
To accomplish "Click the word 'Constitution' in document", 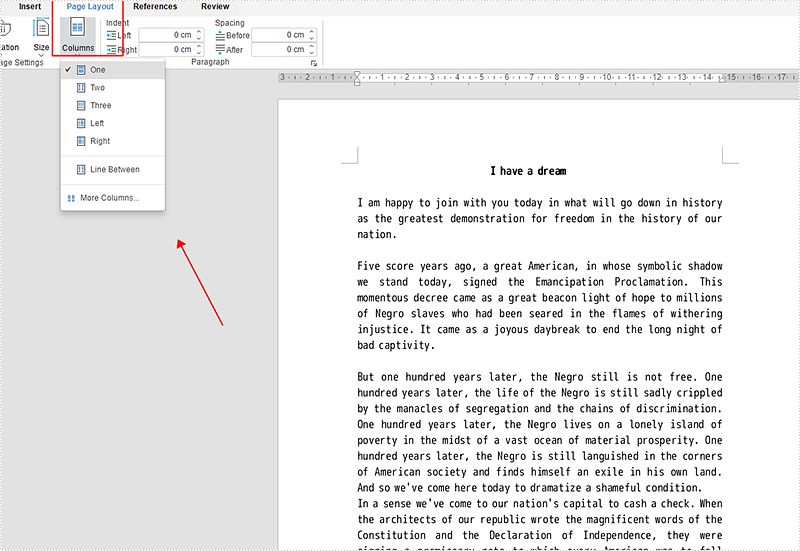I will click(x=391, y=535).
